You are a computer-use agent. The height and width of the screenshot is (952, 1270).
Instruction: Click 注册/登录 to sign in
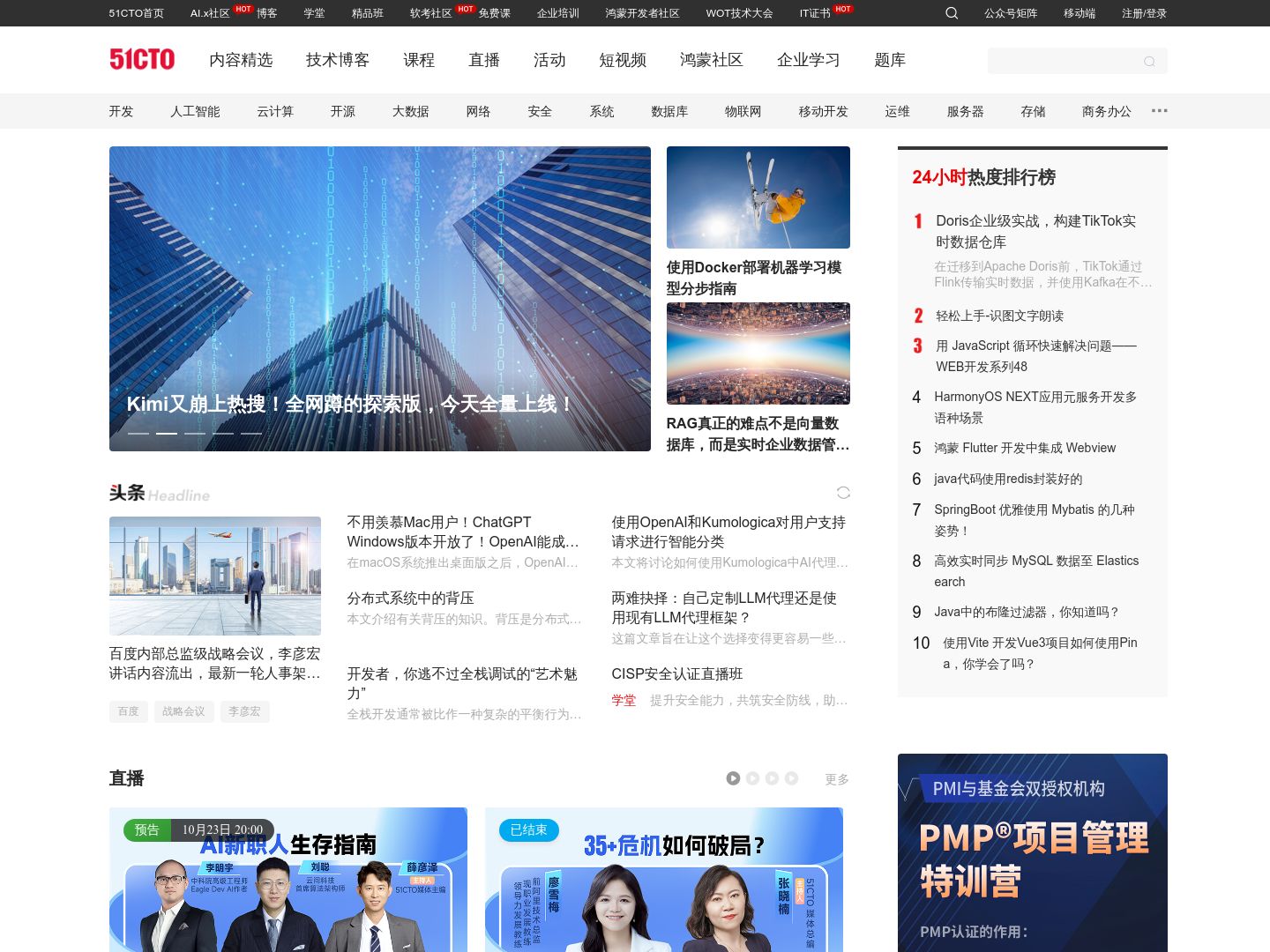(x=1144, y=13)
